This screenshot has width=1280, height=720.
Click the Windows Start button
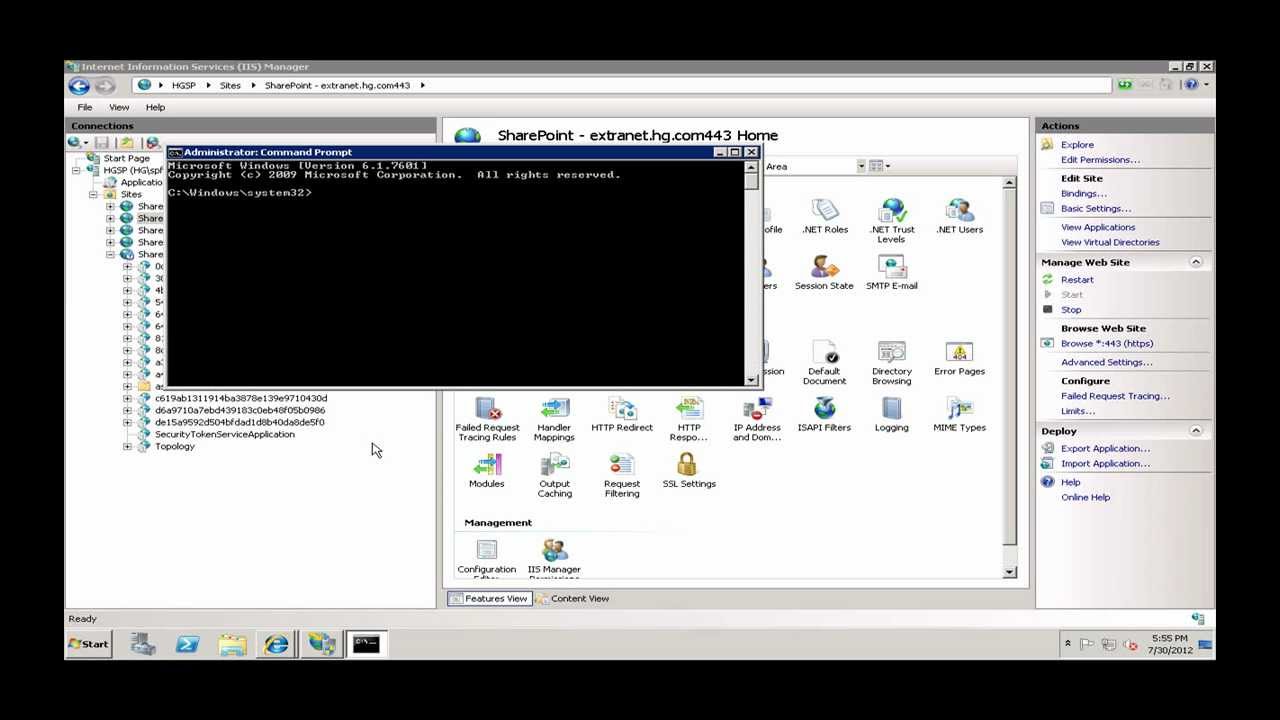(x=88, y=644)
